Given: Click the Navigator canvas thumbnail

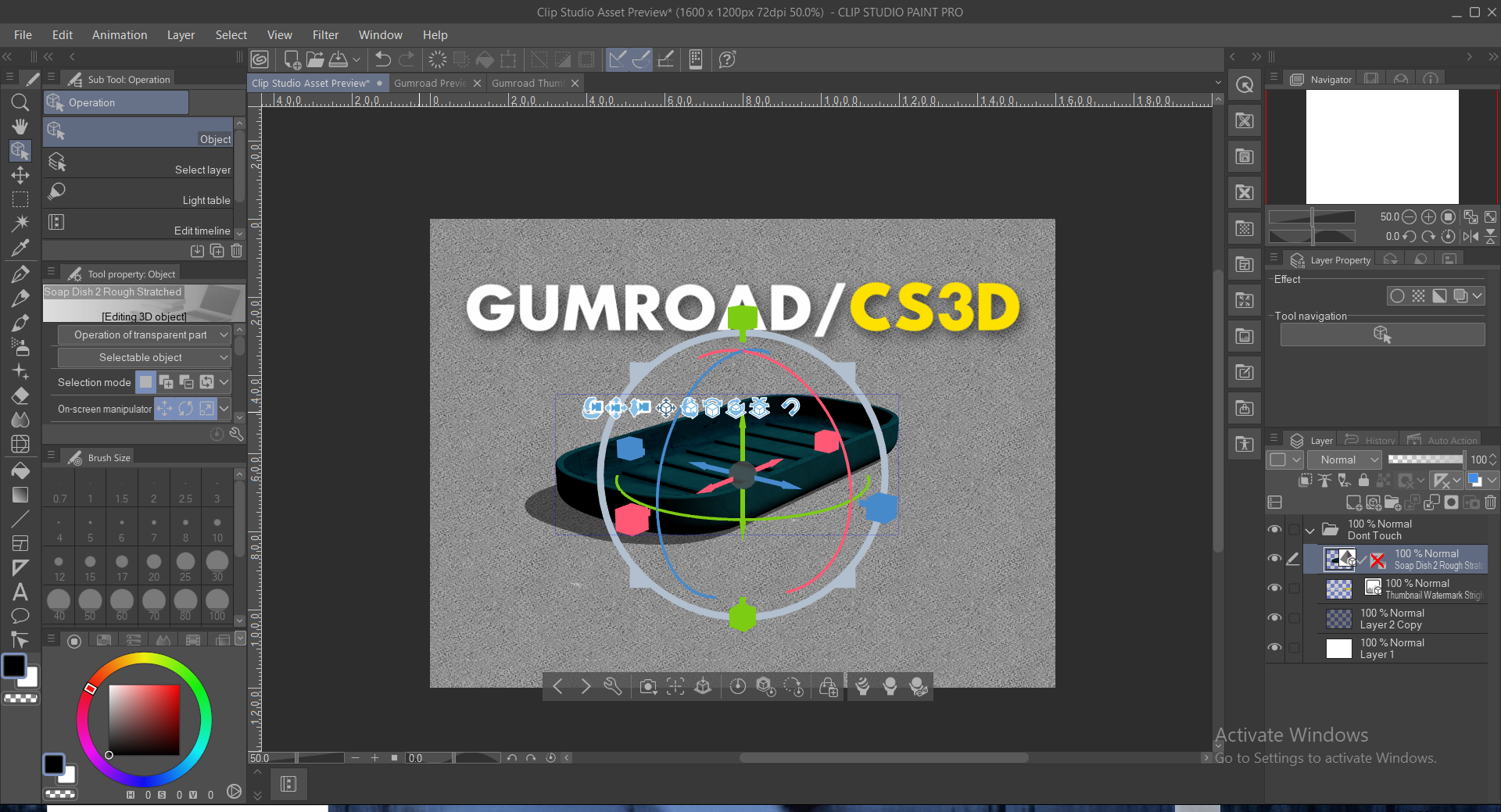Looking at the screenshot, I should pyautogui.click(x=1382, y=147).
